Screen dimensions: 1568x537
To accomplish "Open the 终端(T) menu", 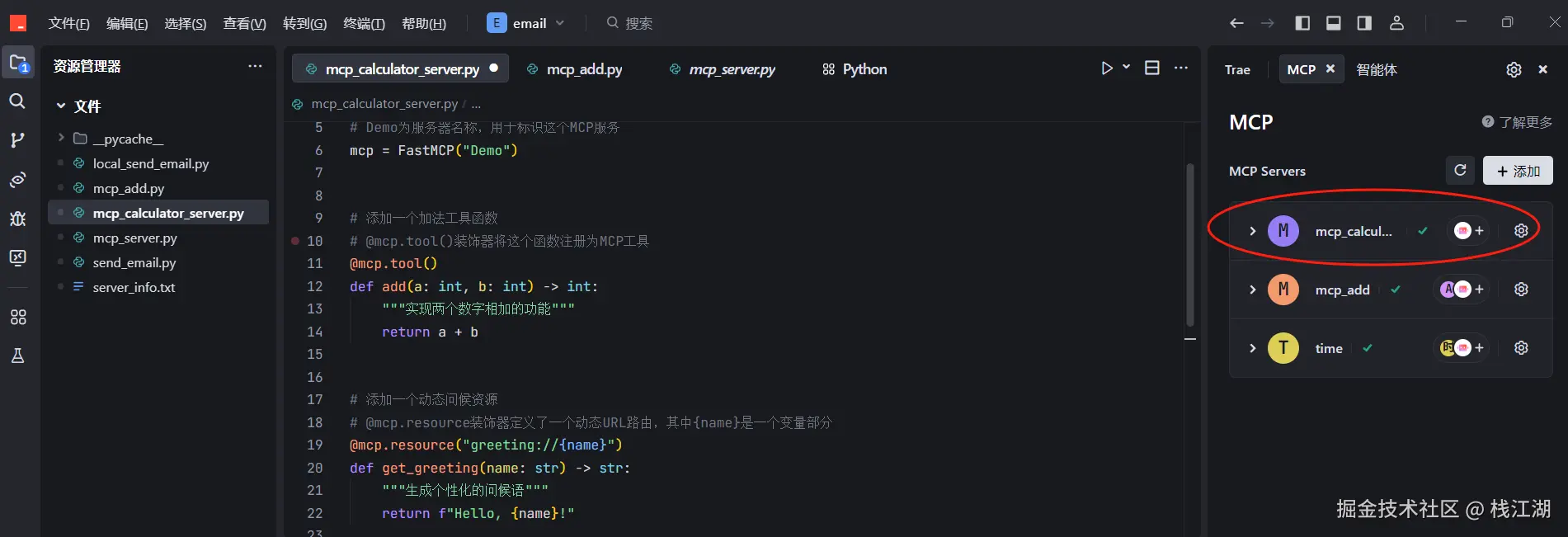I will [x=365, y=23].
